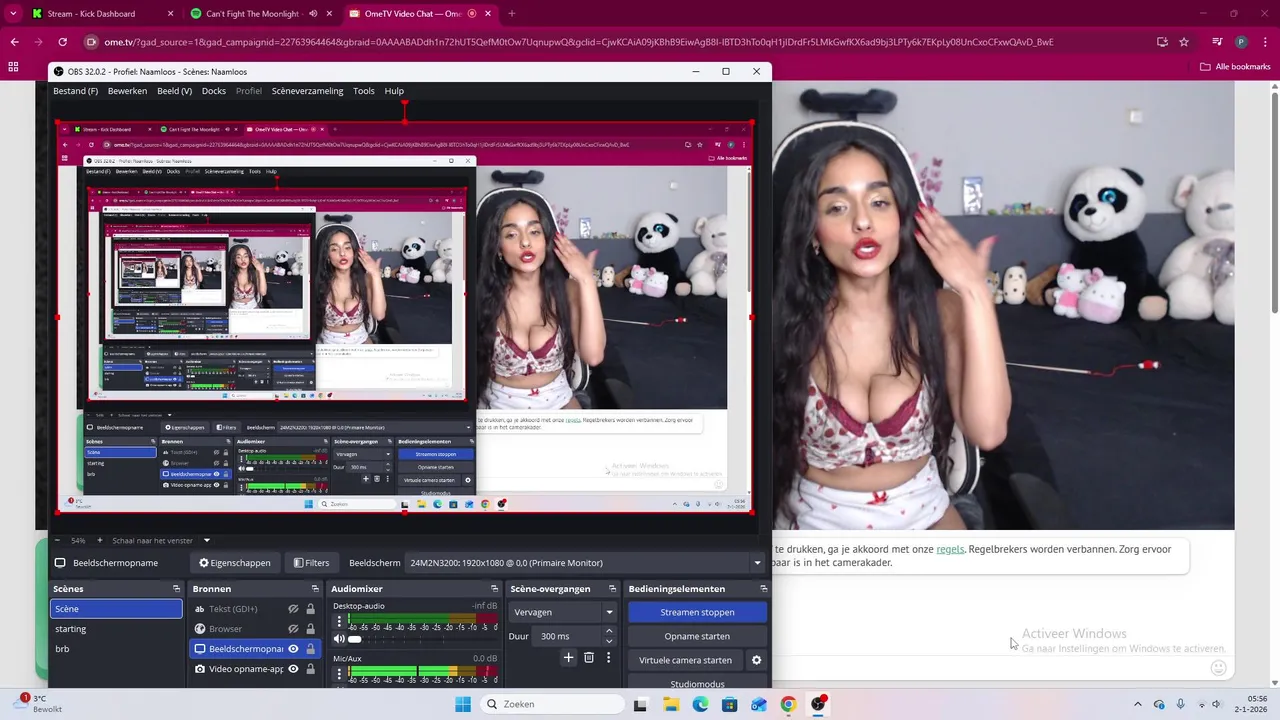Mute Desktop-audio using speaker icon
Screen dimensions: 1280x720
339,639
